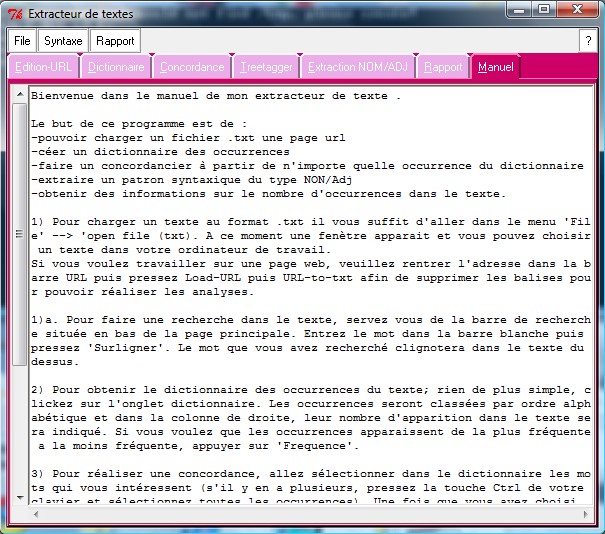This screenshot has height=534, width=605.
Task: Open the File menu
Action: tap(22, 41)
